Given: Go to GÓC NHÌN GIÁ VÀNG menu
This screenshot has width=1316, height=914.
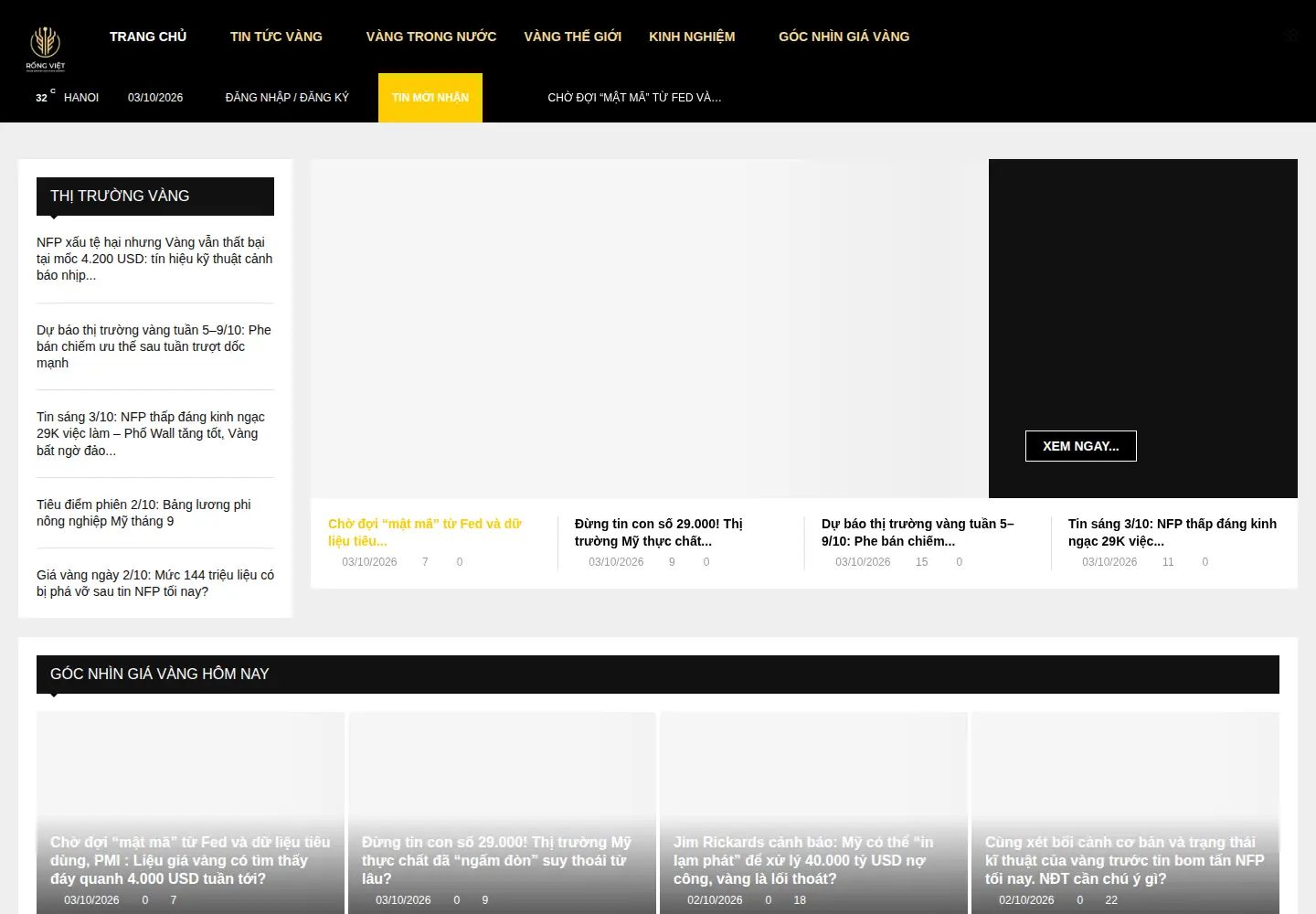Looking at the screenshot, I should (x=844, y=37).
